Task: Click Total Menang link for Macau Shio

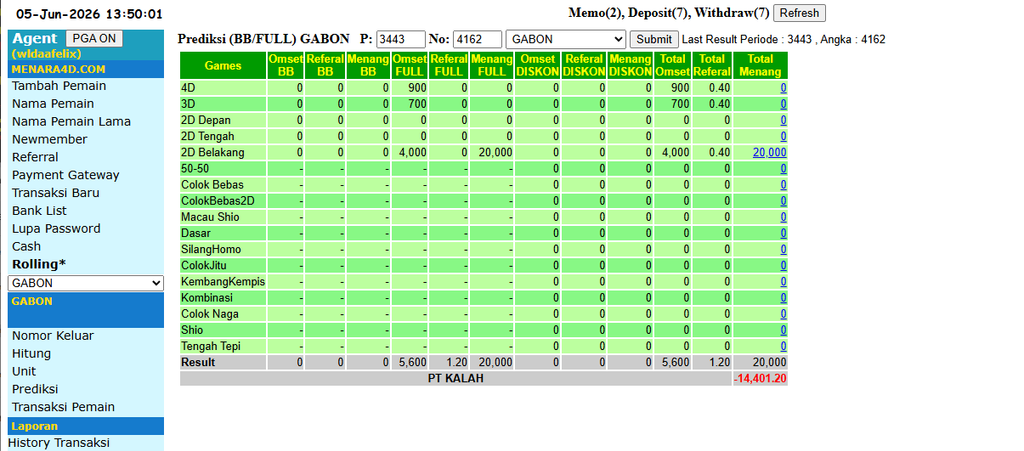Action: tap(783, 217)
